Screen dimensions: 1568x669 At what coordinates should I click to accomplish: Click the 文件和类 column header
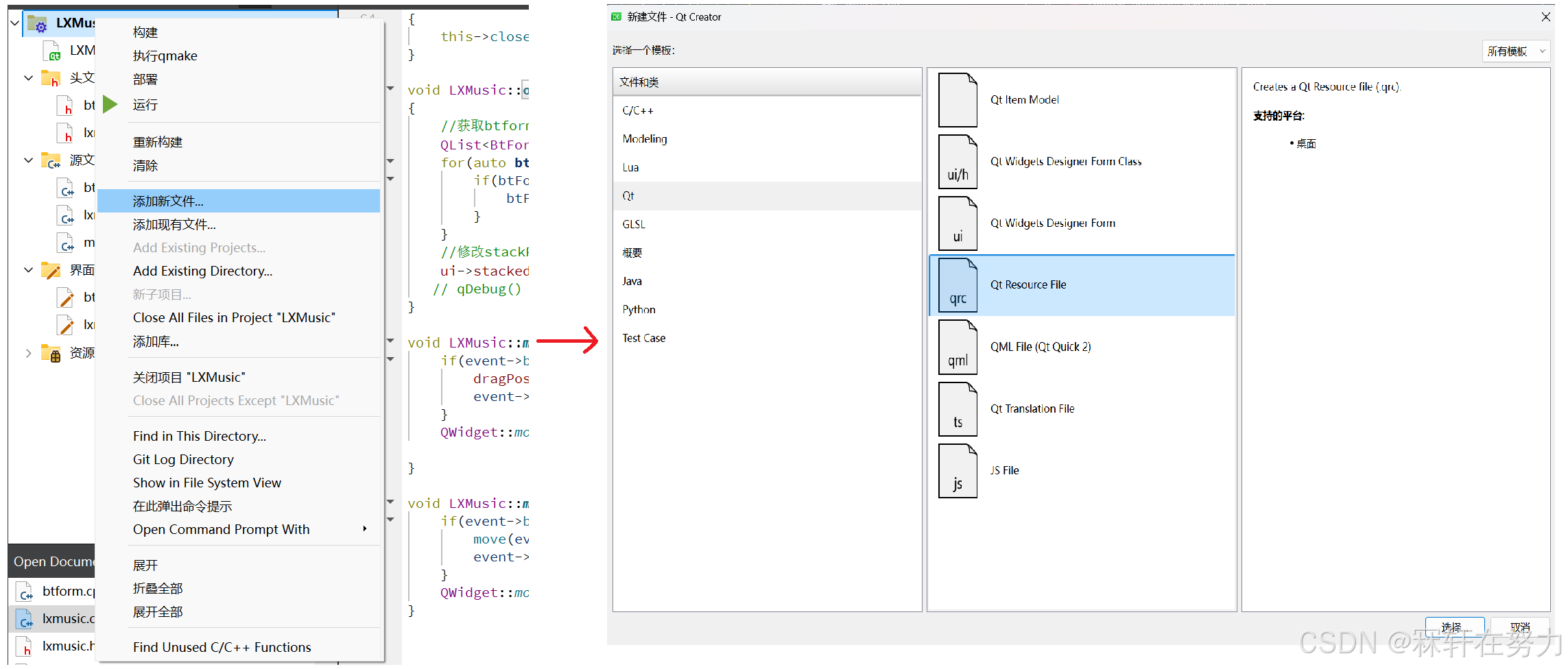767,82
